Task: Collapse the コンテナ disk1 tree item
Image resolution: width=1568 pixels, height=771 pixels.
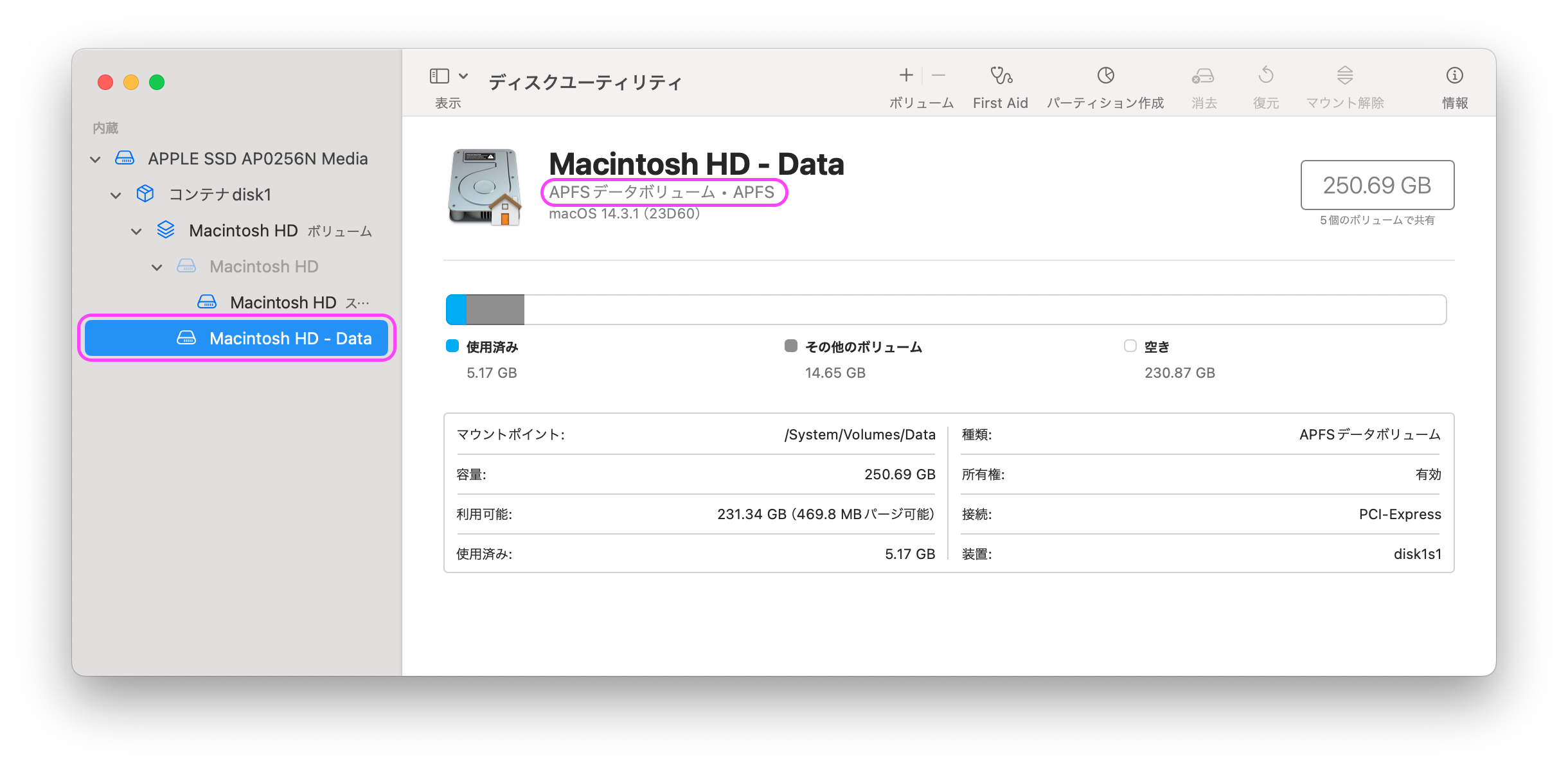Action: [x=116, y=195]
